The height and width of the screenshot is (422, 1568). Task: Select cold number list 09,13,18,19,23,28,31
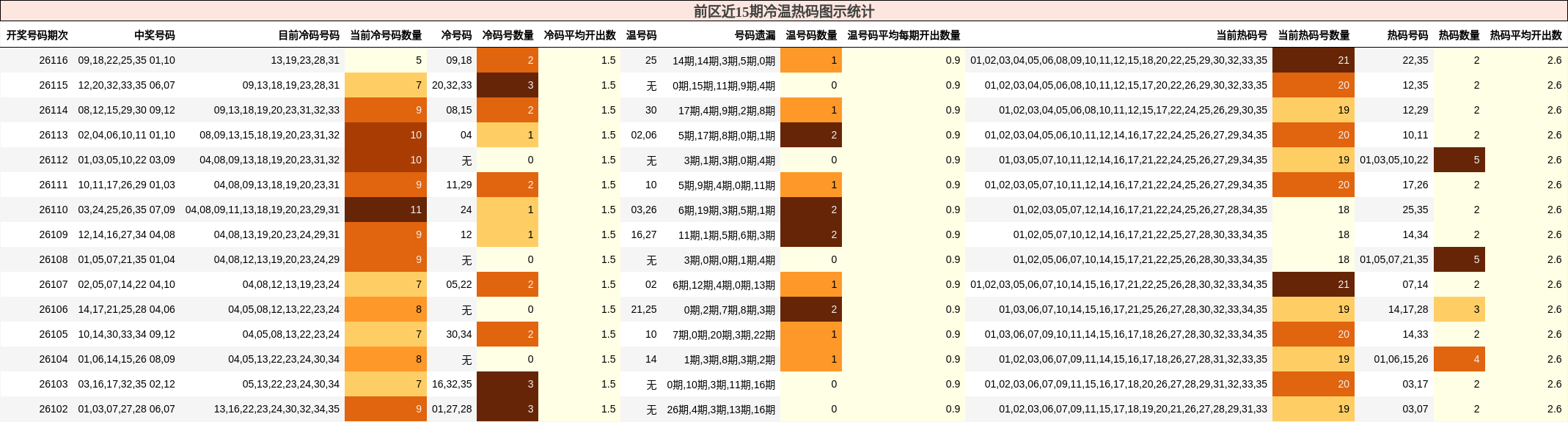tap(291, 85)
